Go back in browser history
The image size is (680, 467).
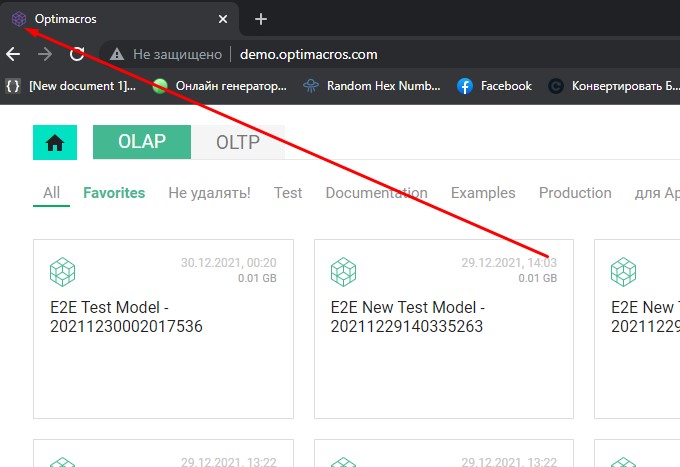(13, 54)
